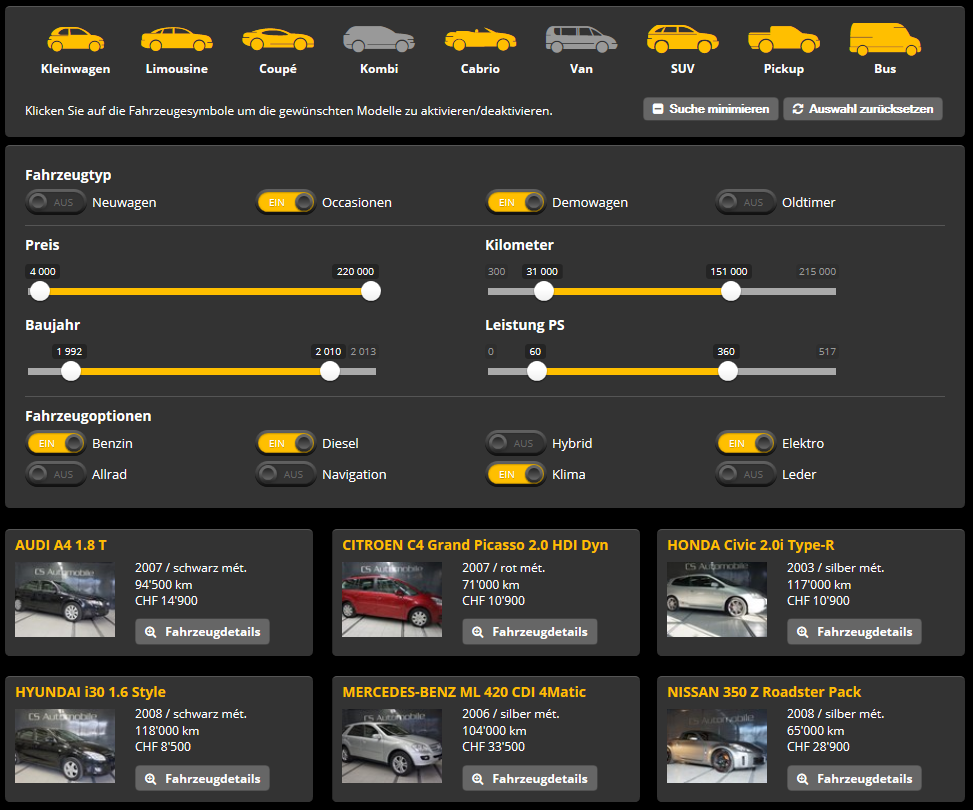Viewport: 973px width, 810px height.
Task: Reset selection with Auswahl zurücksetzen
Action: 862,108
